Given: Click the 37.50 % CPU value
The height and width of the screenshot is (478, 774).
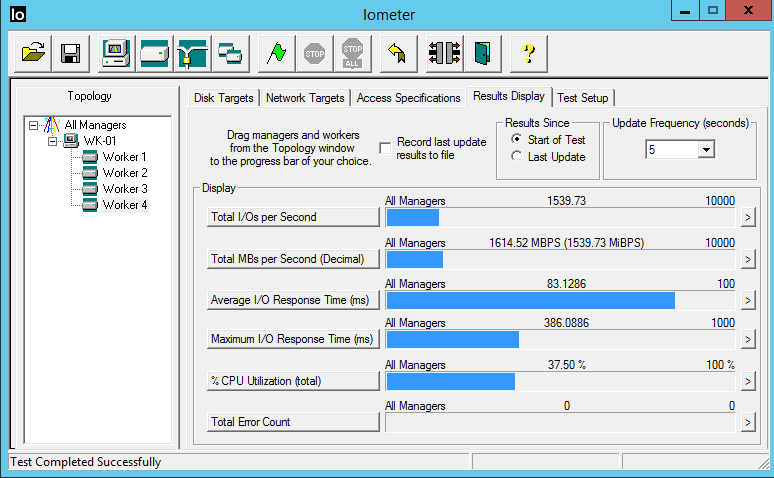Looking at the screenshot, I should pyautogui.click(x=567, y=365).
